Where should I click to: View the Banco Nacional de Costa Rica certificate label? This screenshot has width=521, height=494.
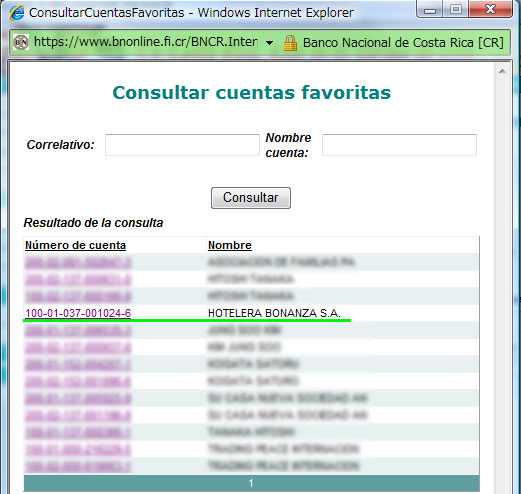pos(403,43)
